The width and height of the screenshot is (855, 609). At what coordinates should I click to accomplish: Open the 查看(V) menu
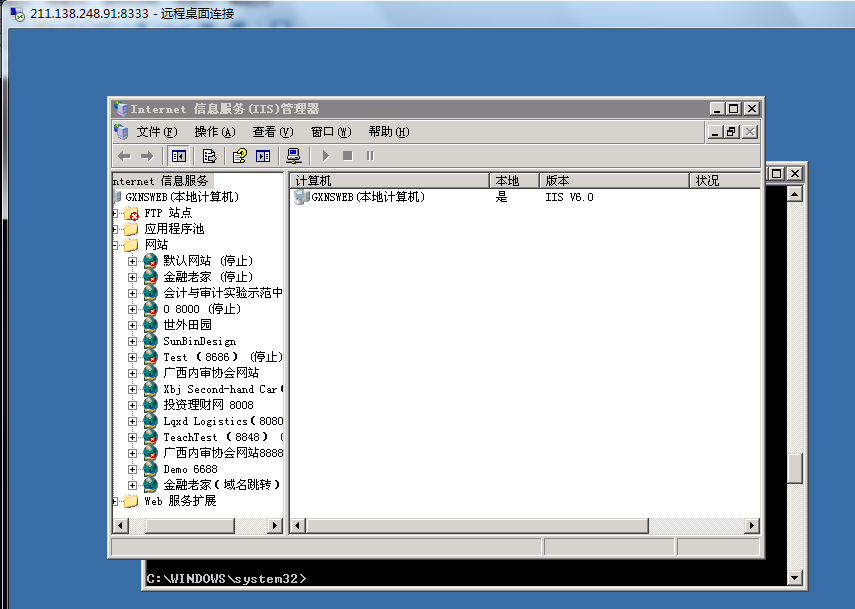pyautogui.click(x=273, y=132)
